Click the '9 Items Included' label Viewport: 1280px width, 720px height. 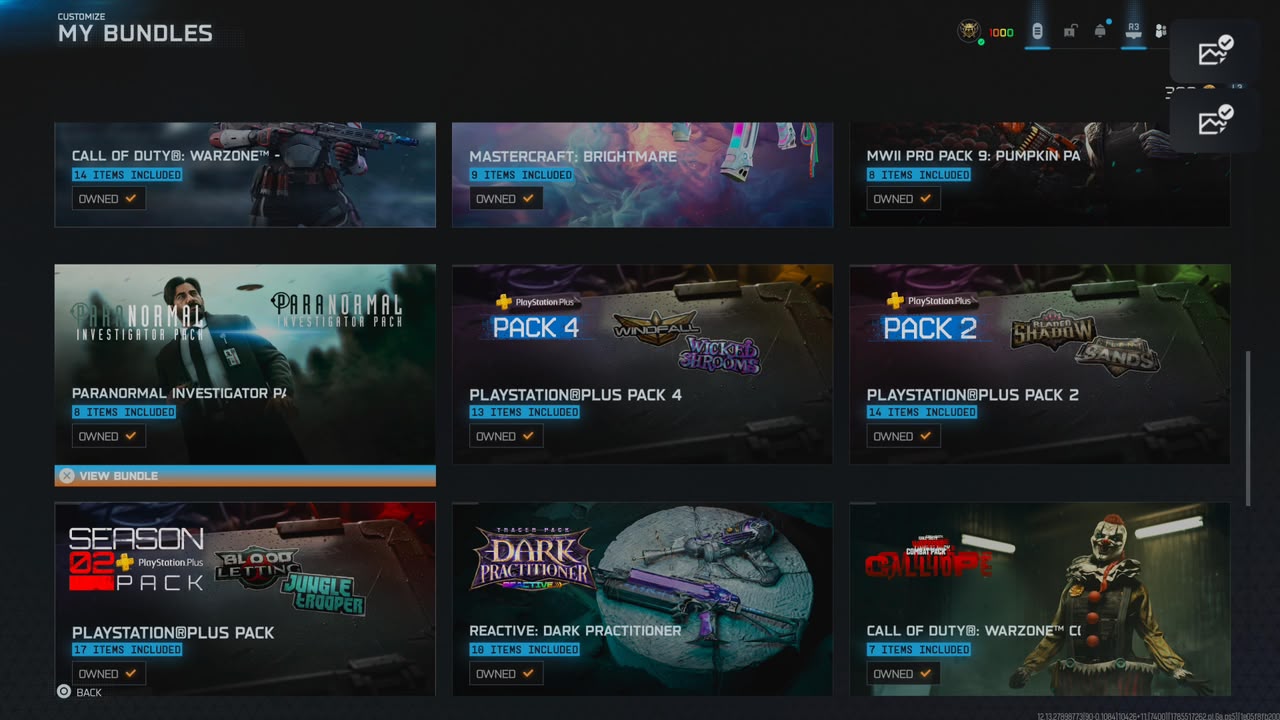523,175
